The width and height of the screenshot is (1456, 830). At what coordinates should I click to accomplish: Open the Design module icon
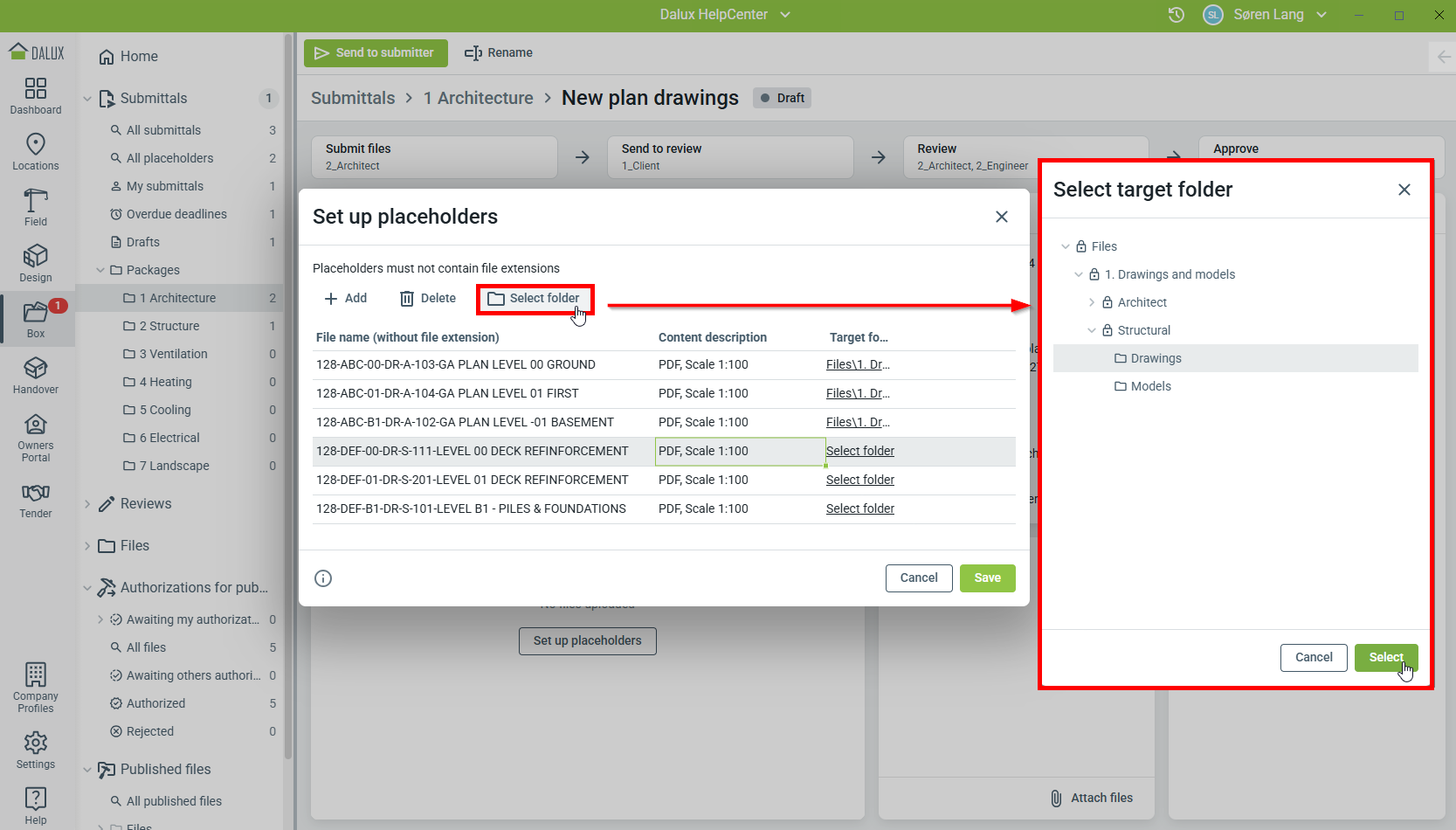[36, 263]
